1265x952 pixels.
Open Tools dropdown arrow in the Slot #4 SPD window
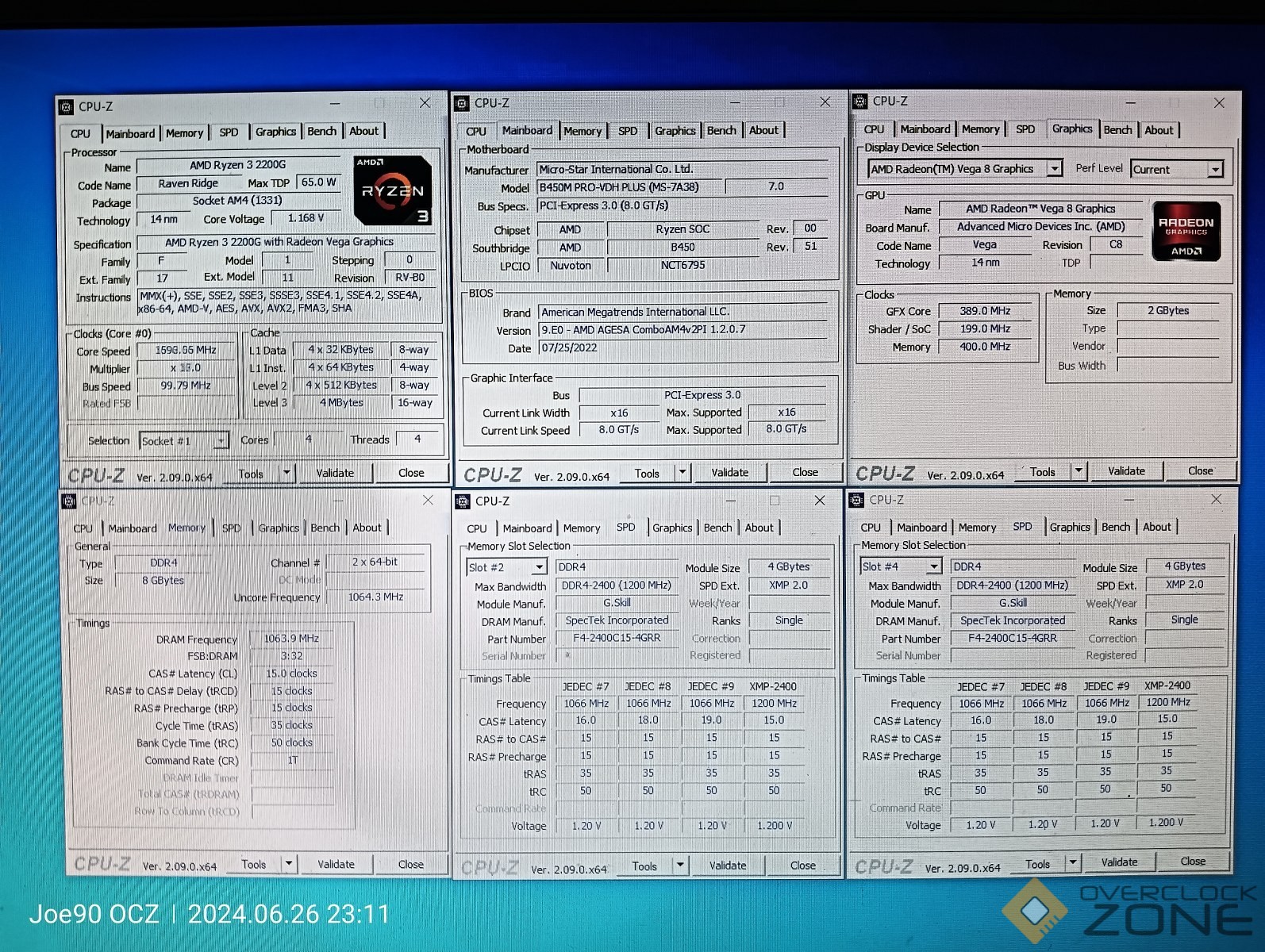point(1072,863)
